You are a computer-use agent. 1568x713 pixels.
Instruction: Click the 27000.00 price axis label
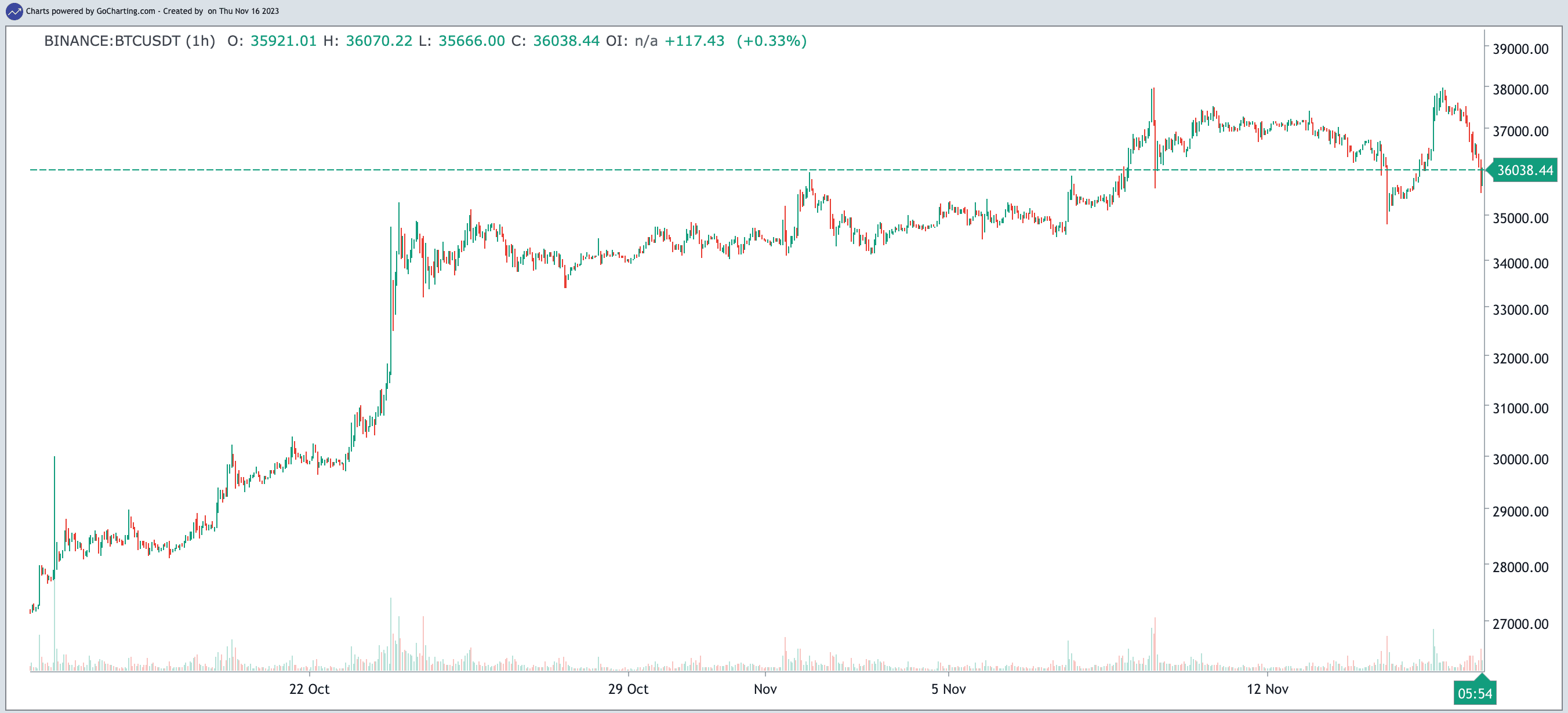coord(1520,624)
